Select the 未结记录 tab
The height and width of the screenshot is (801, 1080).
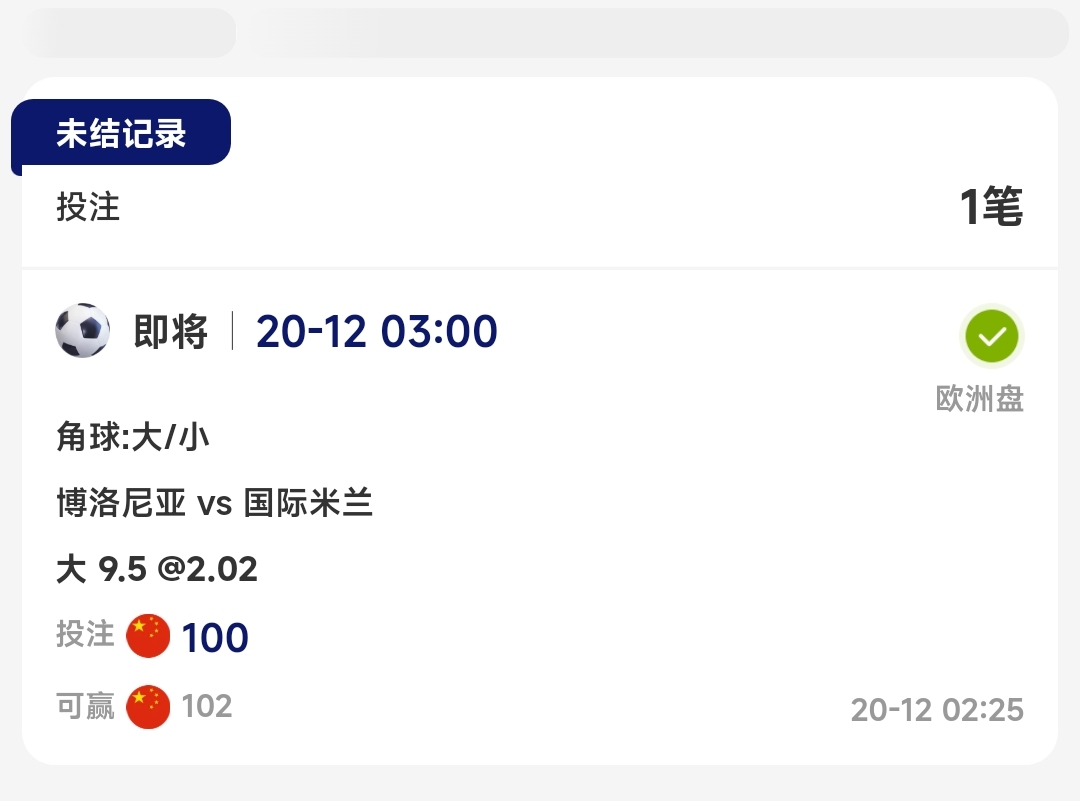(x=121, y=133)
